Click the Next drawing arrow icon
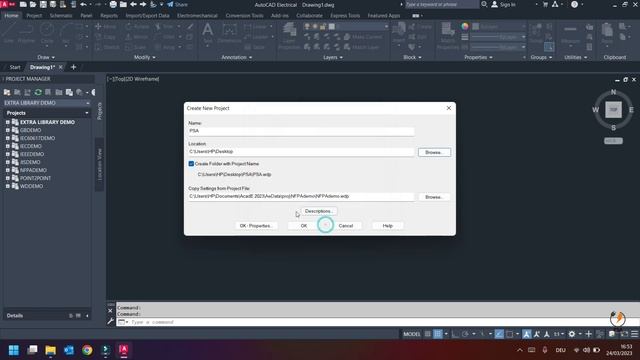 pos(143,4)
